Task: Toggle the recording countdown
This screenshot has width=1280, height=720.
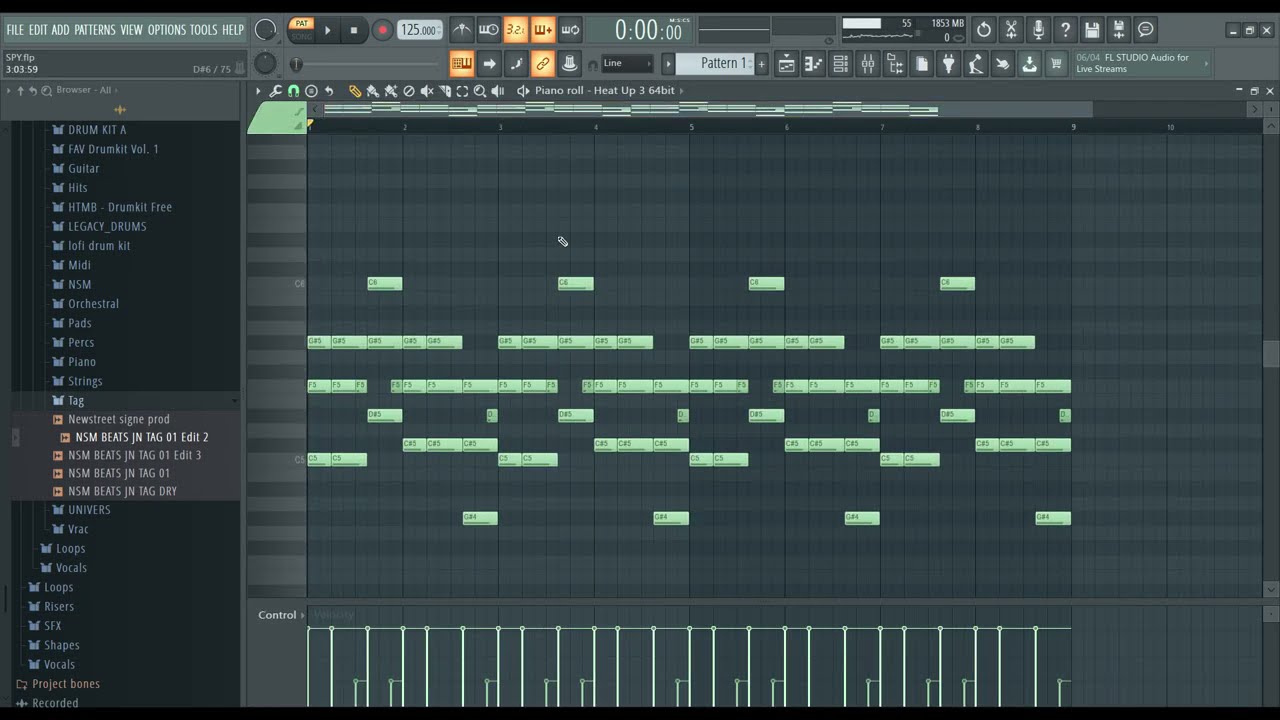Action: point(515,30)
